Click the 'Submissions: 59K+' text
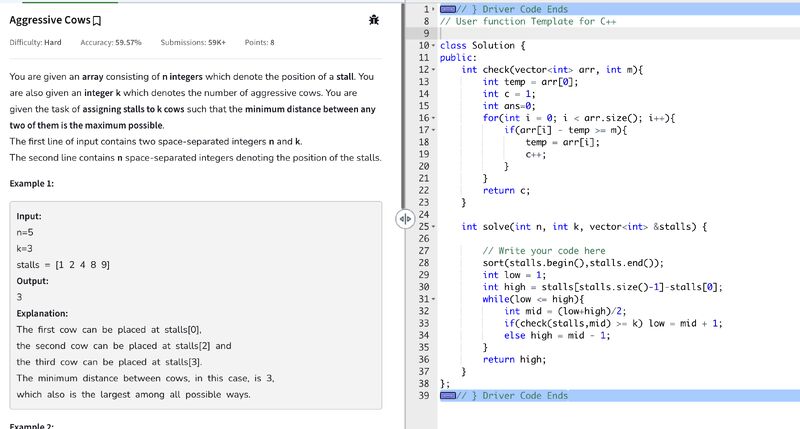 tap(193, 43)
